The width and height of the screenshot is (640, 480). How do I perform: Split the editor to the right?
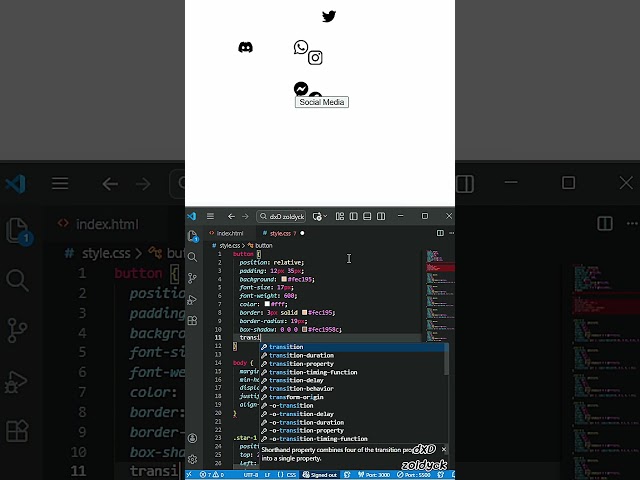click(x=440, y=233)
